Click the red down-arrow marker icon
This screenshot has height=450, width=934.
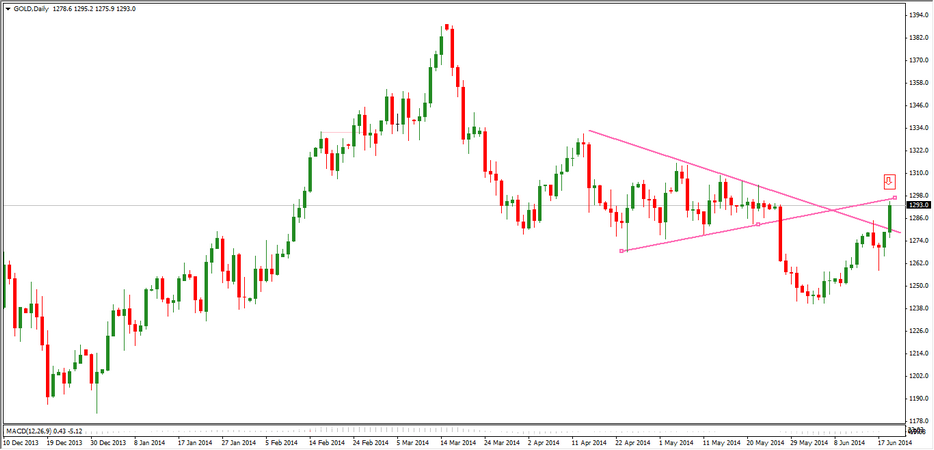(x=888, y=181)
